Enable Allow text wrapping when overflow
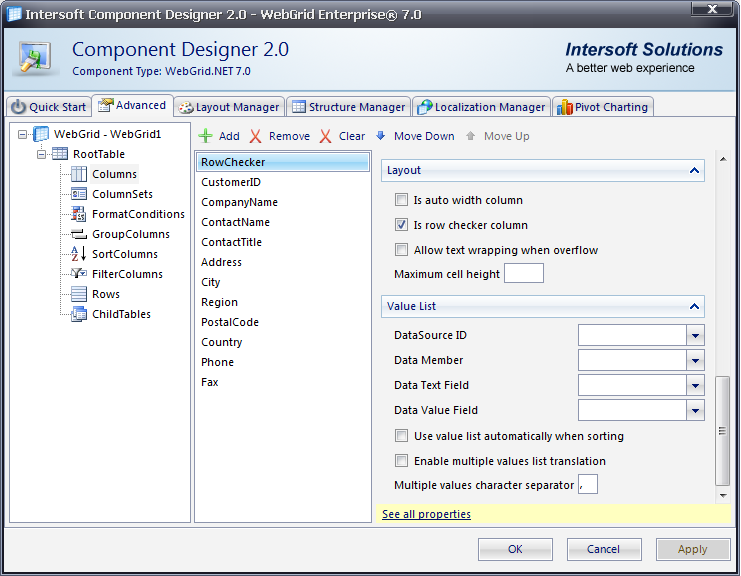This screenshot has height=576, width=741. 402,250
